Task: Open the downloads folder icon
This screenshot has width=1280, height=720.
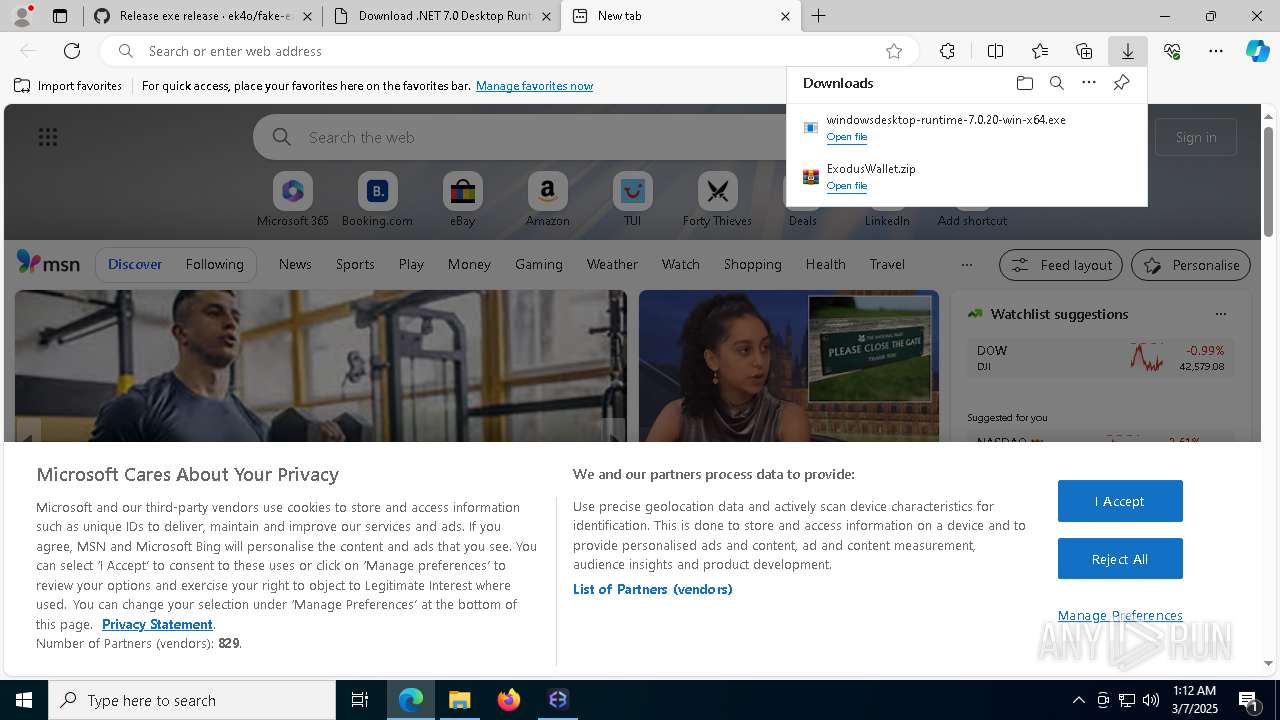Action: click(1024, 83)
